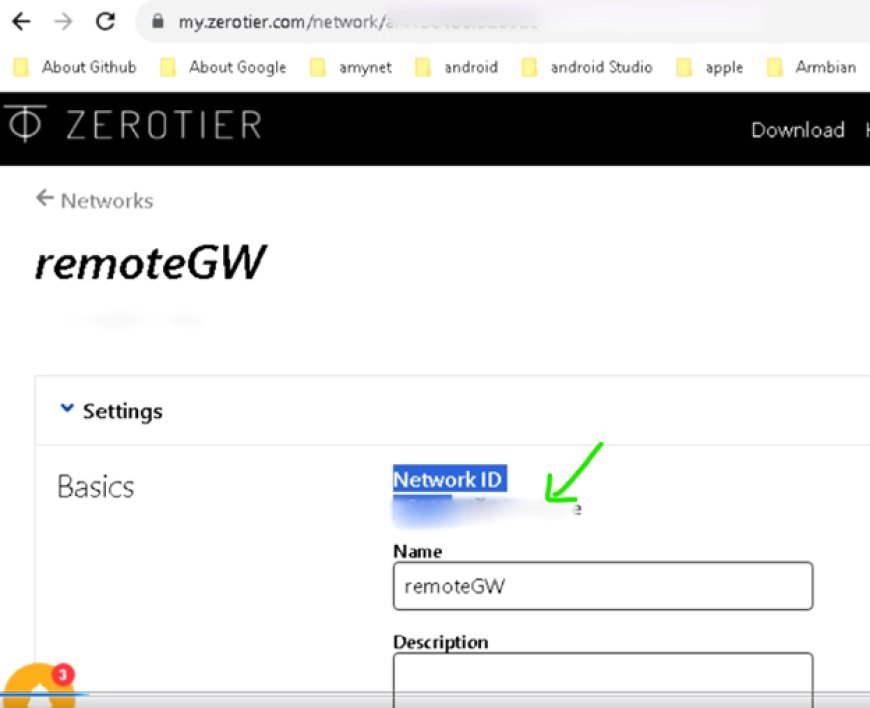Click the remoteGW network title heading
This screenshot has width=870, height=708.
[150, 262]
